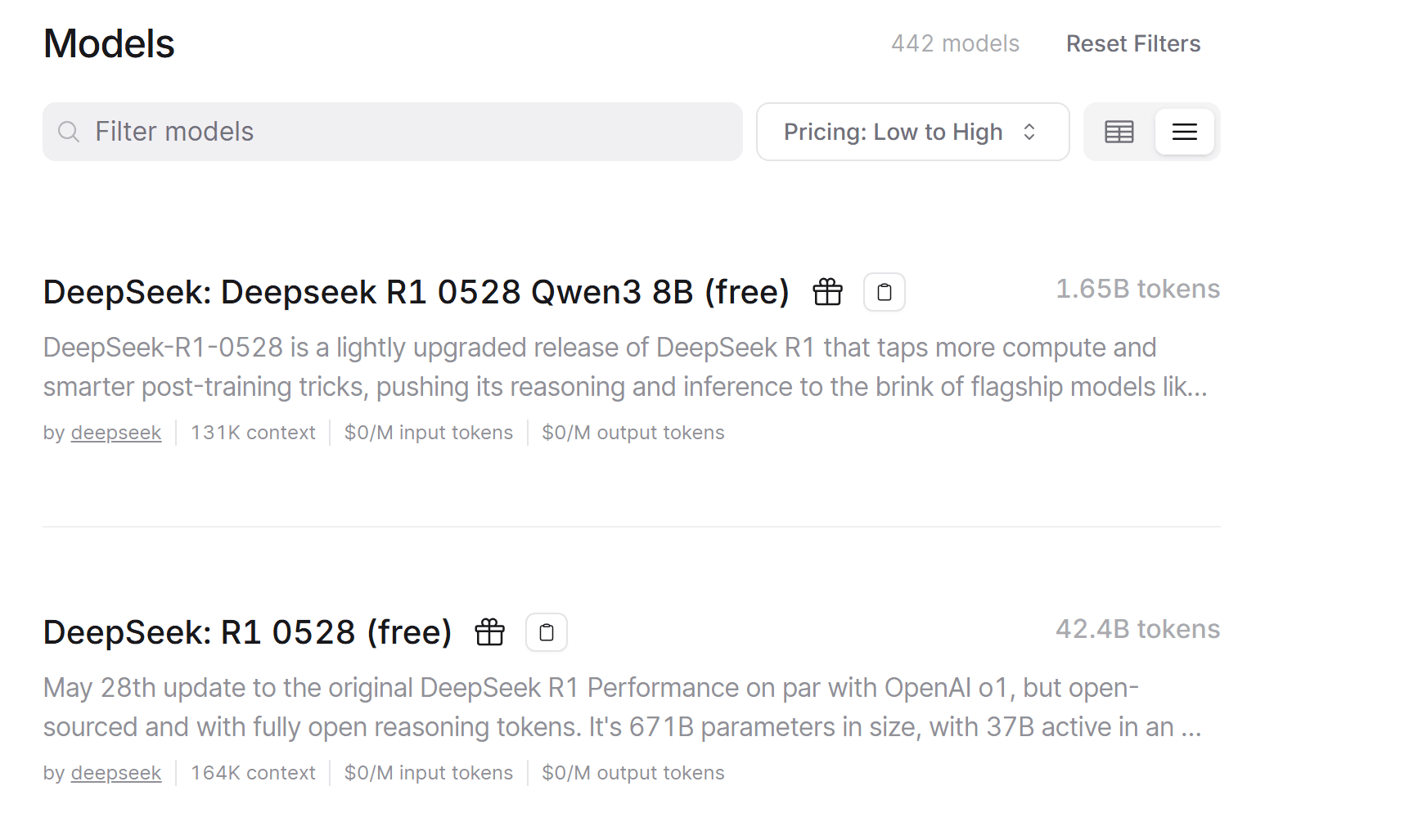This screenshot has height=840, width=1427.
Task: Click gift icon beside R1 0528 (free)
Action: pyautogui.click(x=489, y=632)
